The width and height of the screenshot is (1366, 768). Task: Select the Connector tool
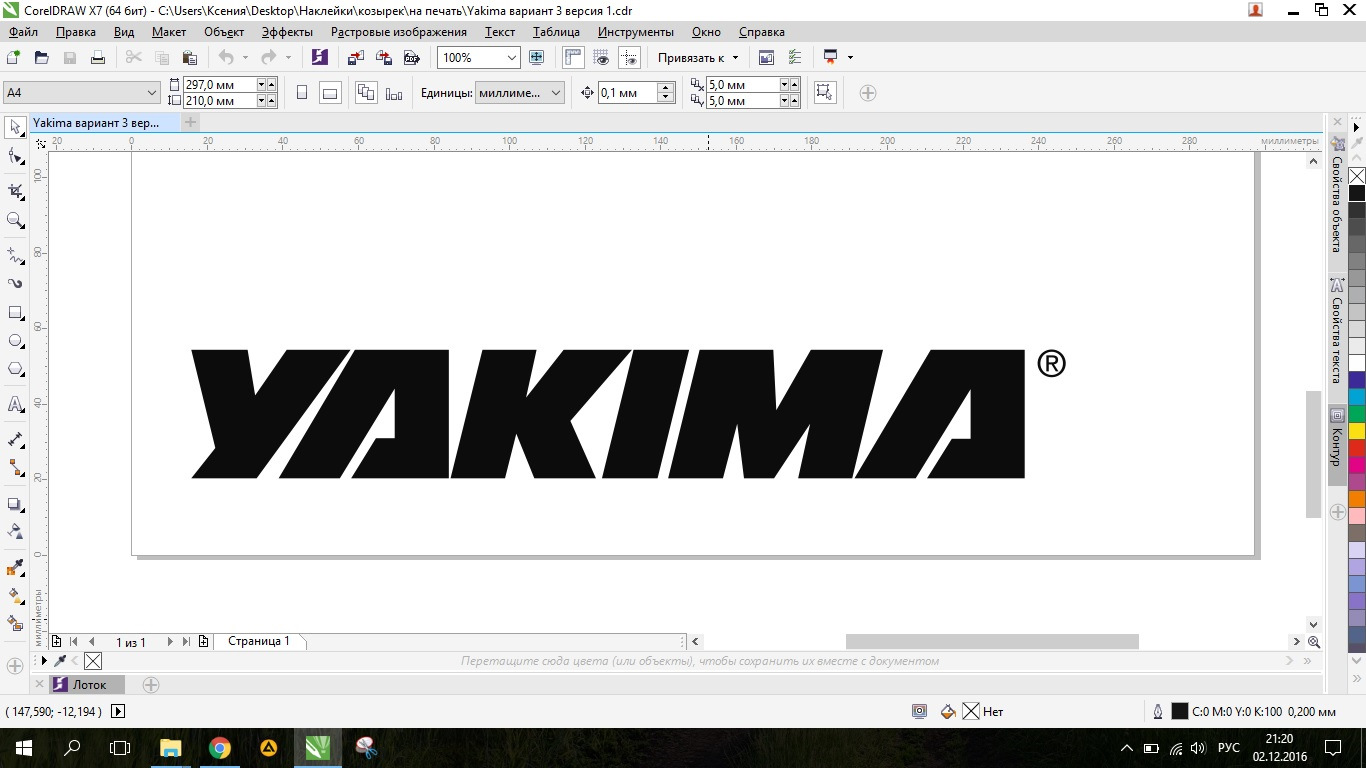[16, 467]
